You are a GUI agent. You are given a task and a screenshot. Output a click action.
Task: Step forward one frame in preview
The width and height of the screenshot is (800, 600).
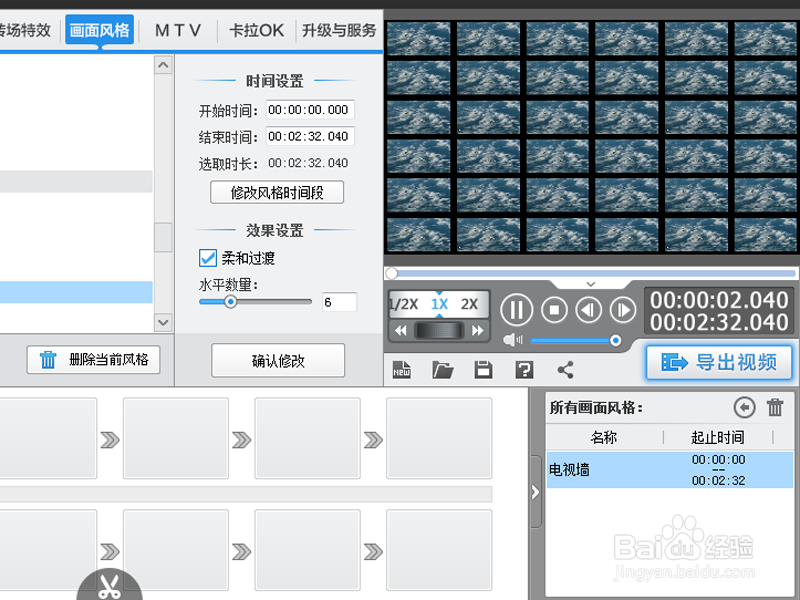(x=622, y=310)
